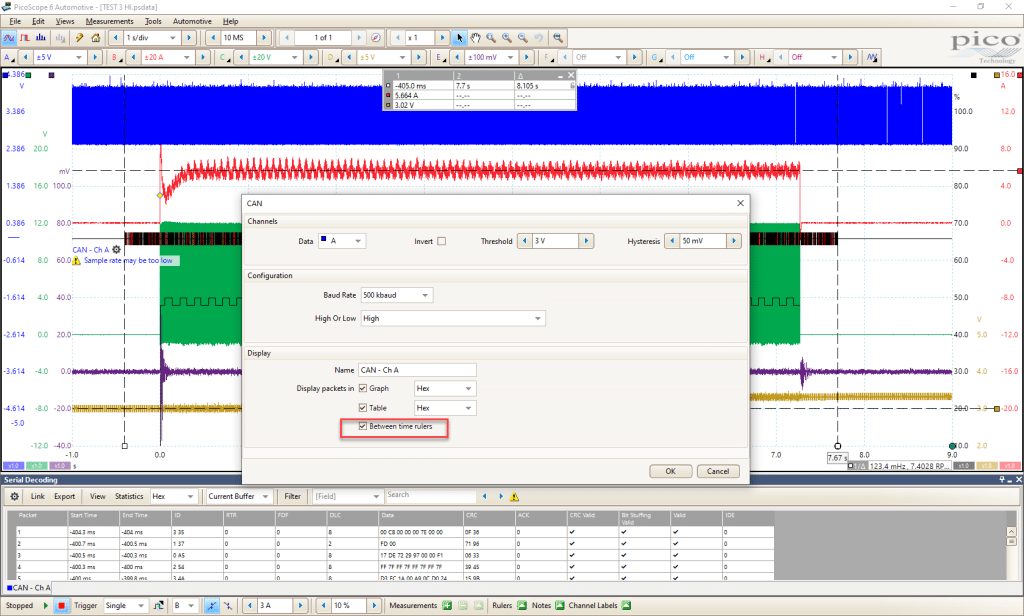Open the Help menu
This screenshot has width=1024, height=616.
coord(230,21)
